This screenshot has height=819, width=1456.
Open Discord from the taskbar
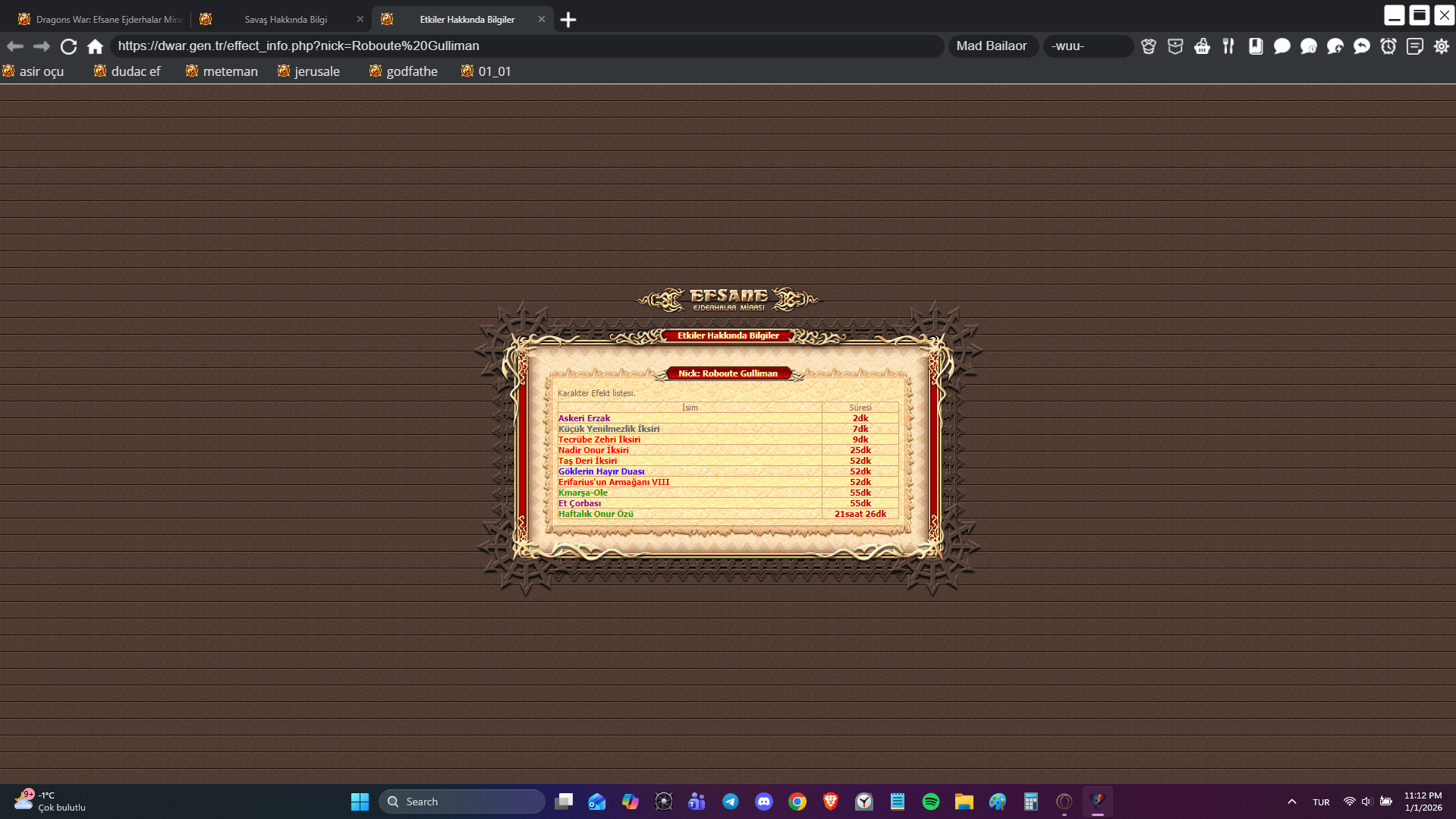764,802
